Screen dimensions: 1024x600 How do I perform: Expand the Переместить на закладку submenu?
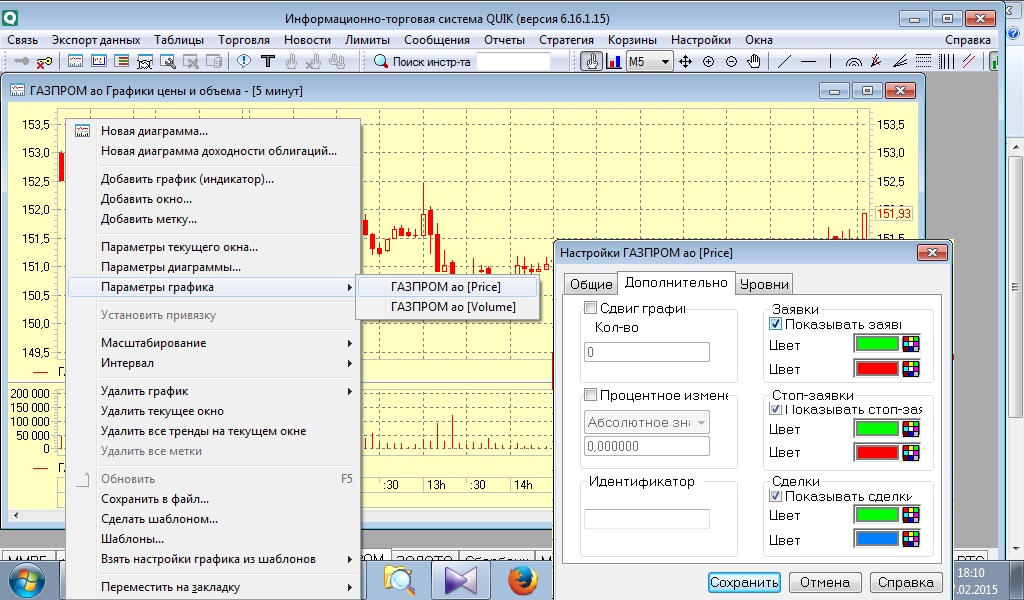[214, 587]
